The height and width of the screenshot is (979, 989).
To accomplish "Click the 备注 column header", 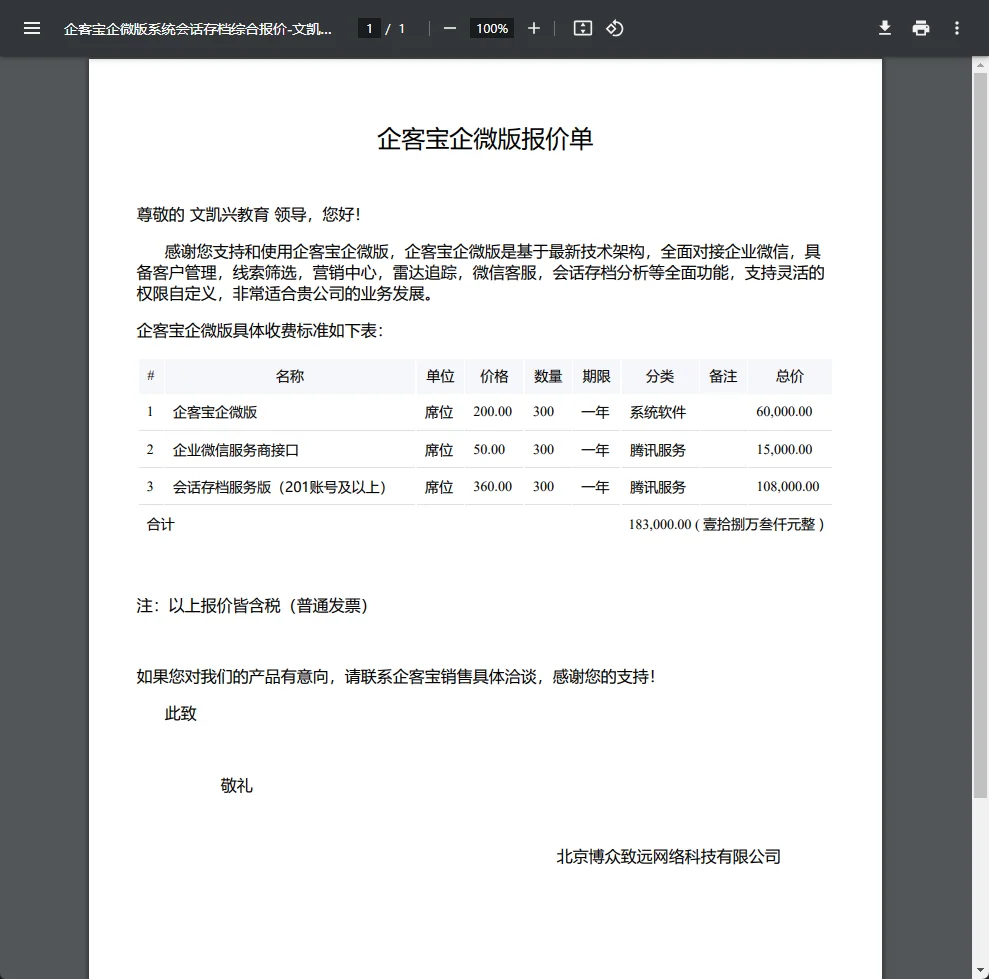I will (x=723, y=377).
